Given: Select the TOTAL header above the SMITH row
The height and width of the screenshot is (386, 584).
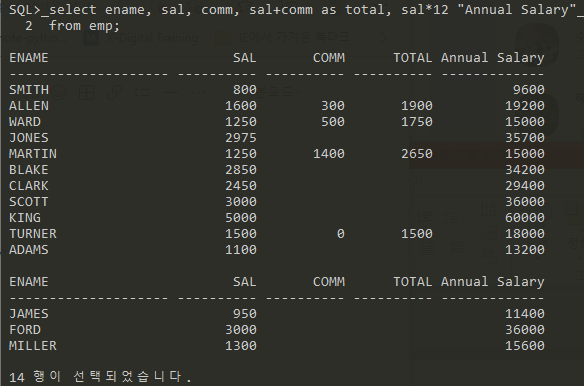Looking at the screenshot, I should pyautogui.click(x=413, y=58).
